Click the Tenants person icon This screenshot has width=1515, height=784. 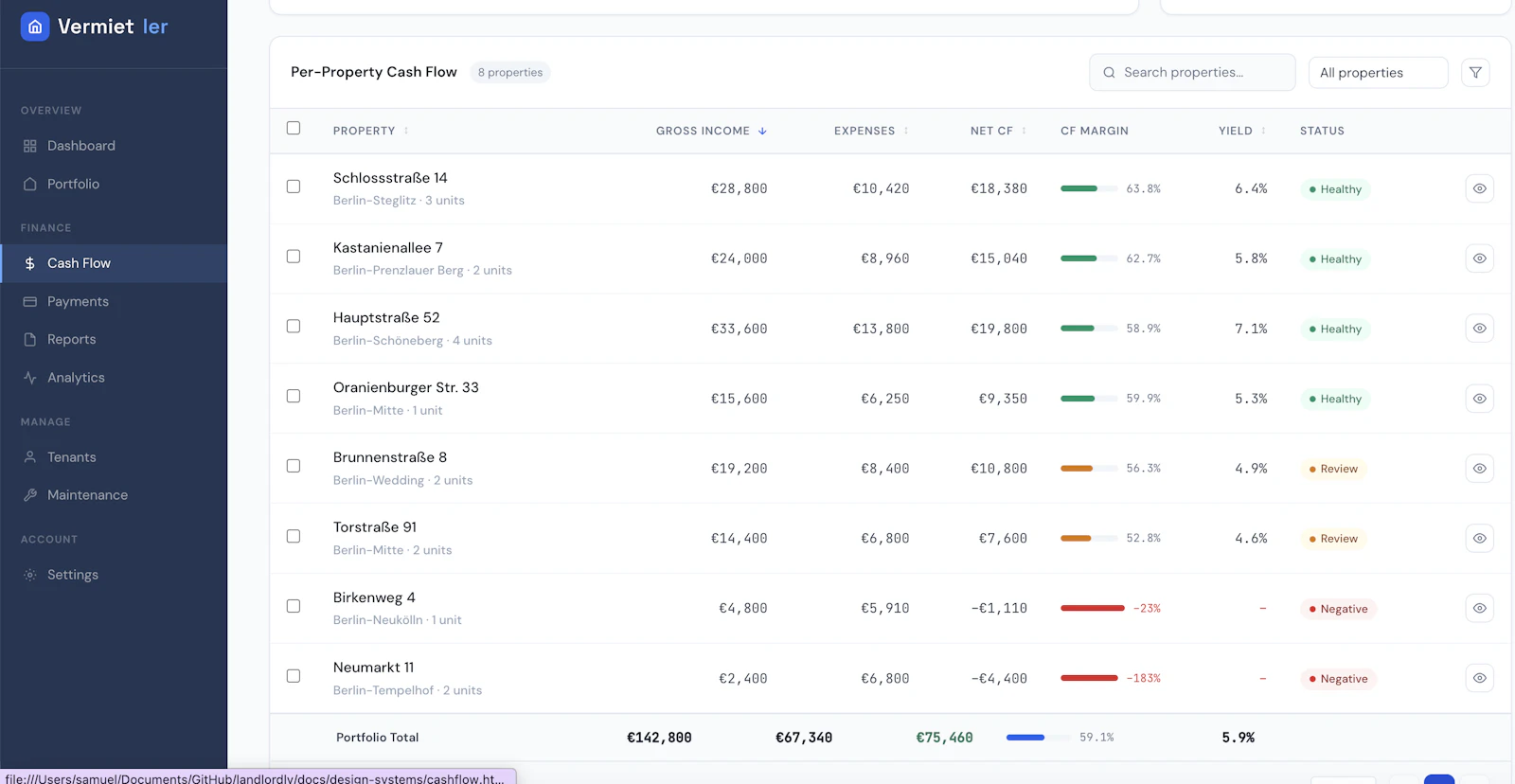tap(30, 456)
